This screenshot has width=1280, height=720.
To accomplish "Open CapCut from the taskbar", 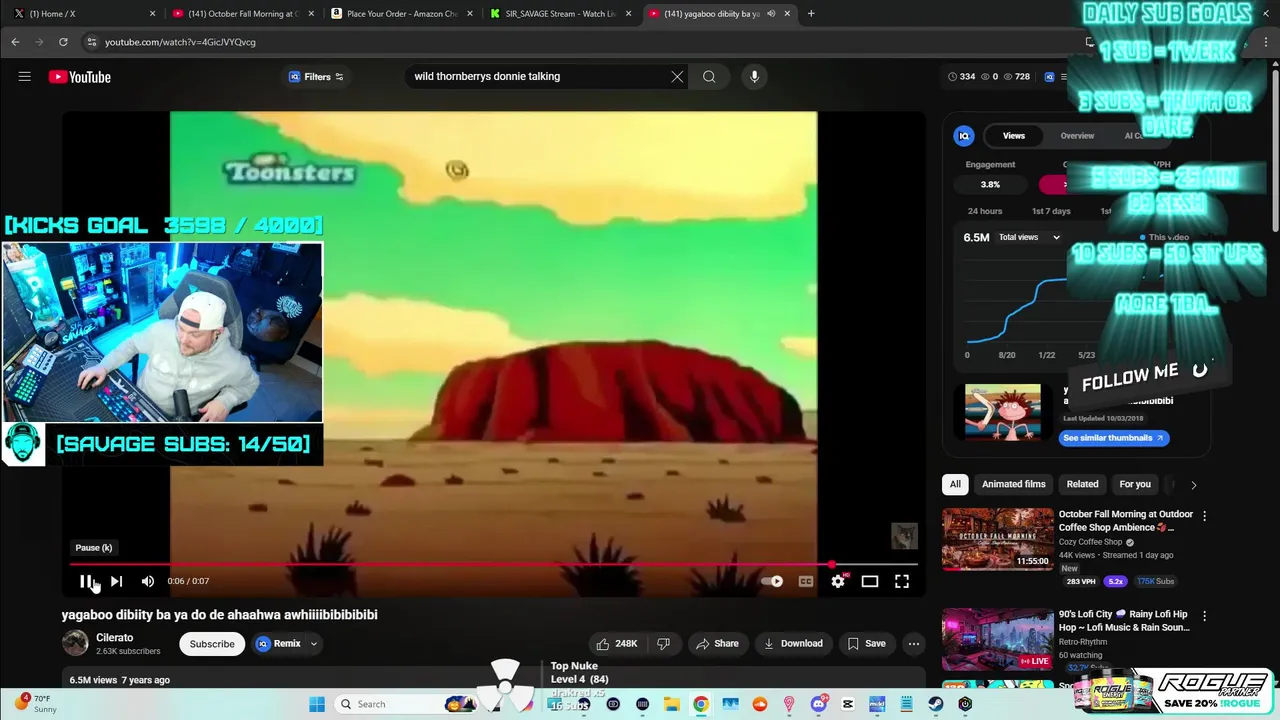I will tap(848, 704).
